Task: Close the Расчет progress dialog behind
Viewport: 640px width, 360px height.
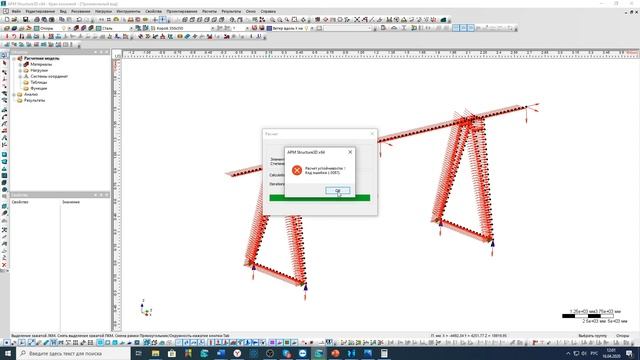Action: [x=372, y=133]
